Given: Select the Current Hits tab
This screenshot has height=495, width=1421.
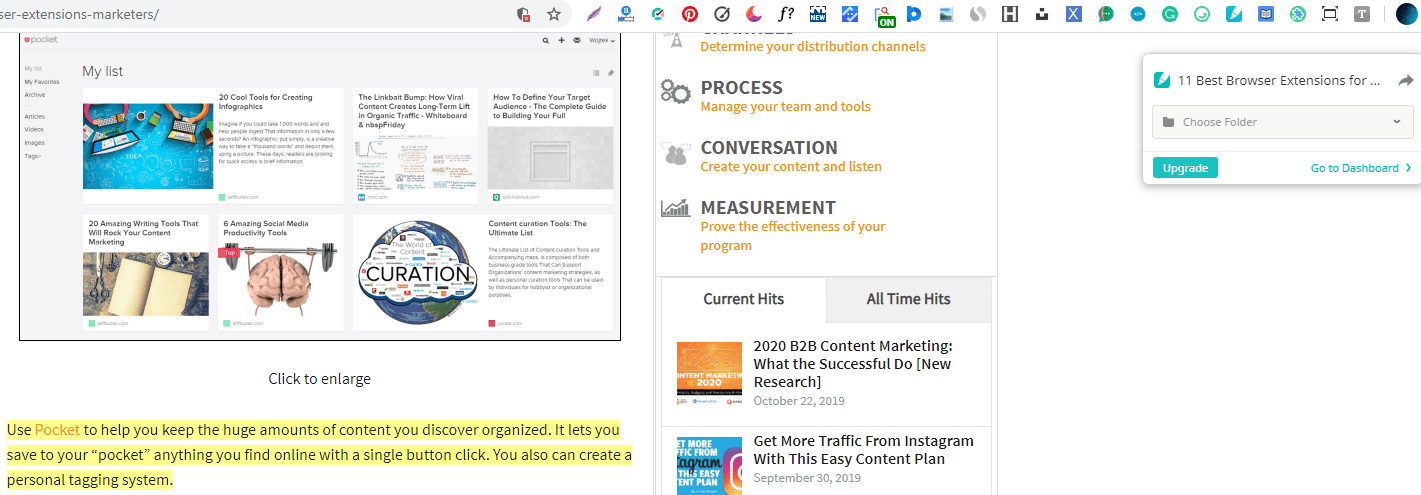Looking at the screenshot, I should [x=743, y=299].
